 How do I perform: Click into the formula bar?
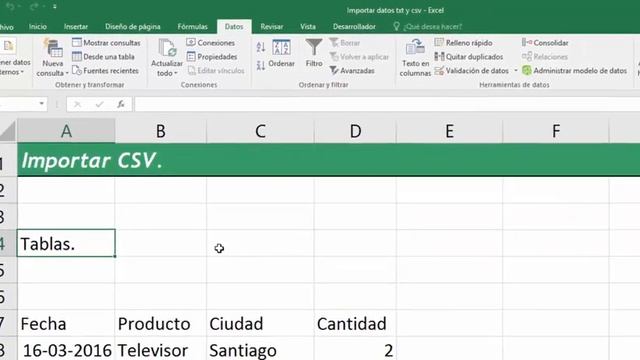tap(387, 104)
